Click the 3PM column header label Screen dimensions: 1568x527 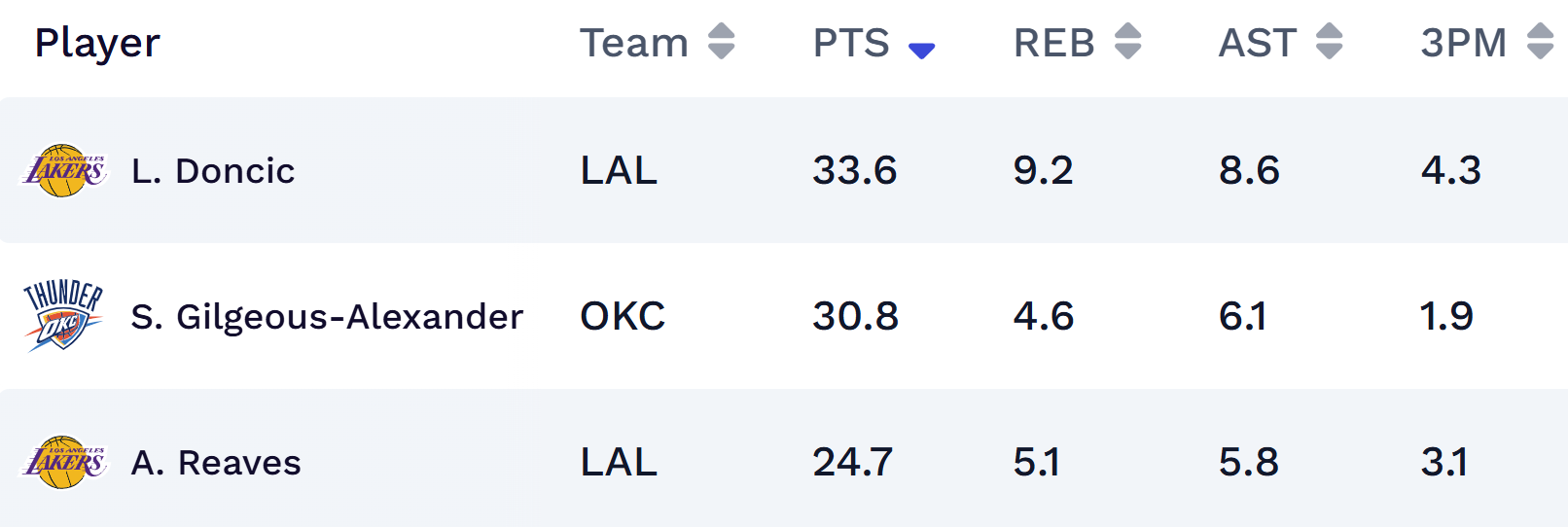1463,43
